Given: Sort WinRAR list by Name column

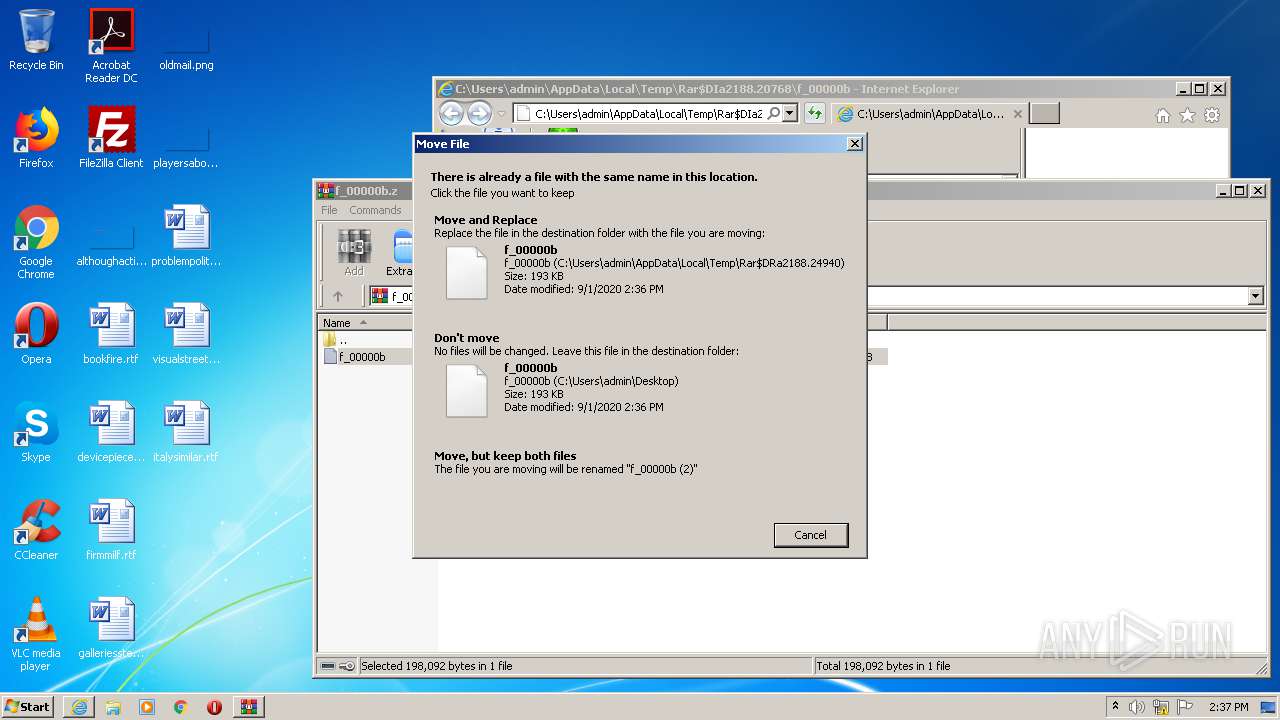Looking at the screenshot, I should pyautogui.click(x=365, y=323).
